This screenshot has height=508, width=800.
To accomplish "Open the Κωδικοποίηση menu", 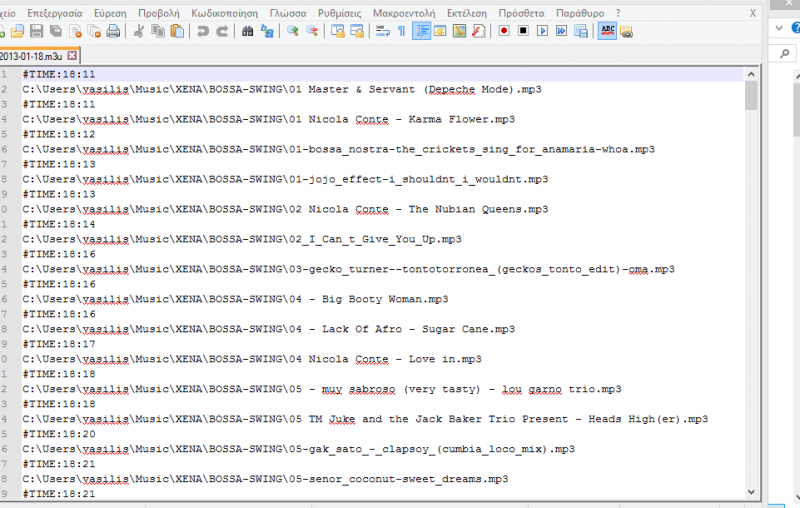I will pos(224,13).
